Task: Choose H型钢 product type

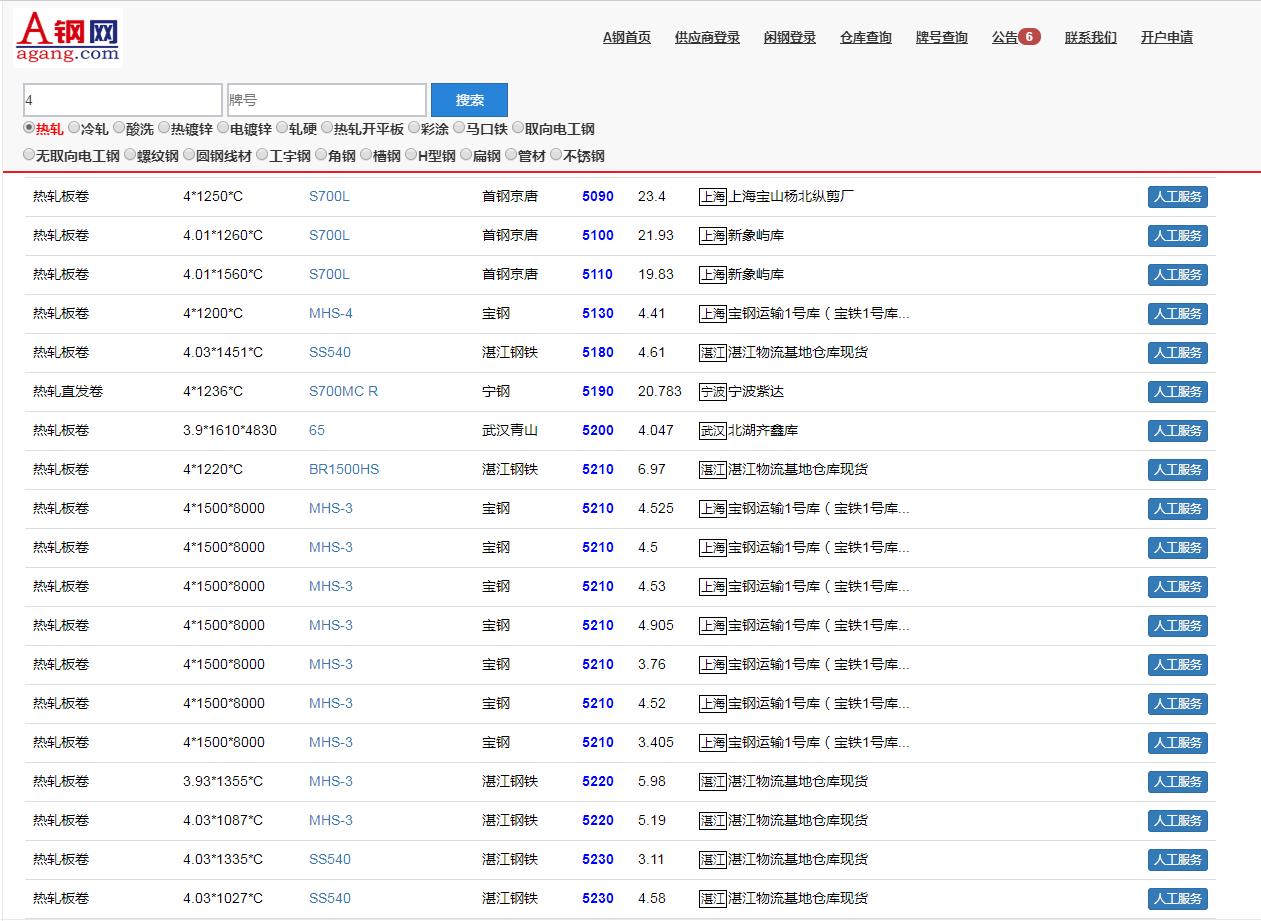Action: [411, 155]
